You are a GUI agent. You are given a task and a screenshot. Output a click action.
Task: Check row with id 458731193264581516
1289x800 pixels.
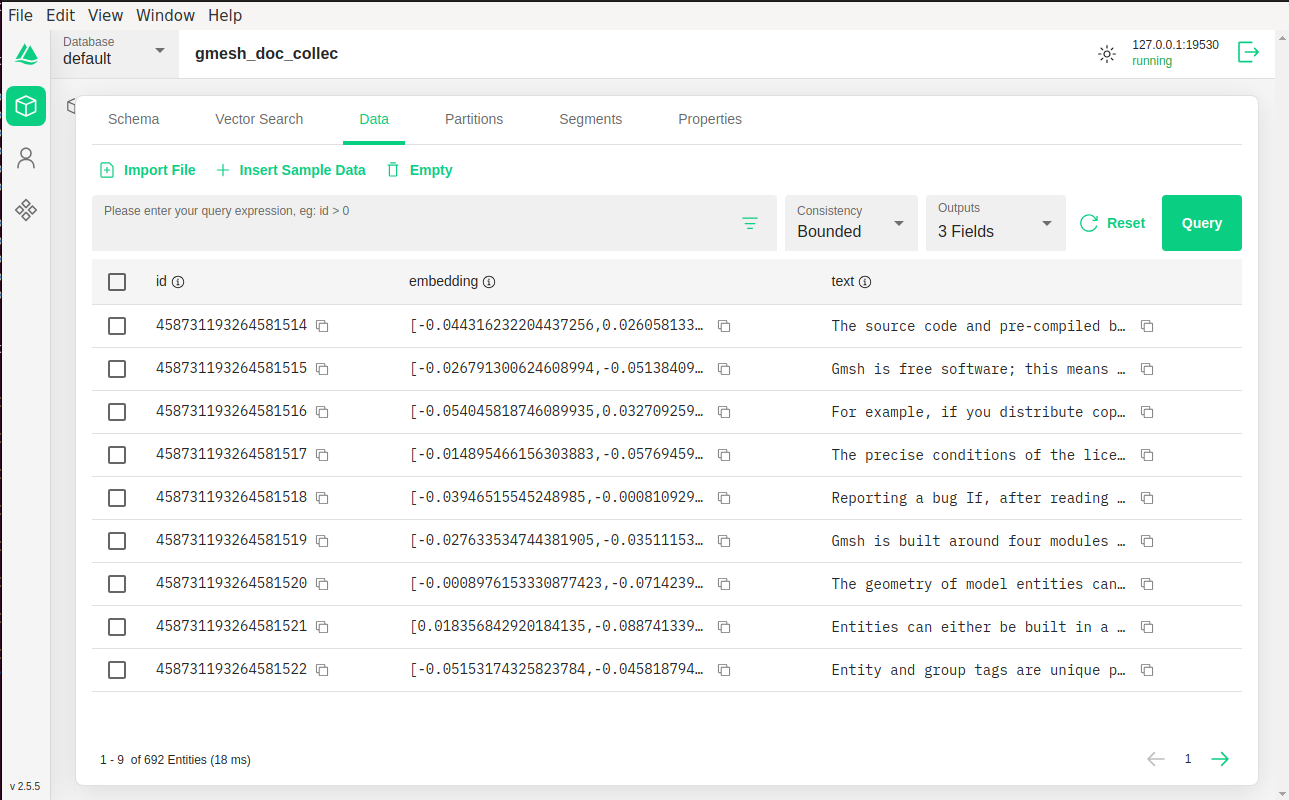click(117, 412)
